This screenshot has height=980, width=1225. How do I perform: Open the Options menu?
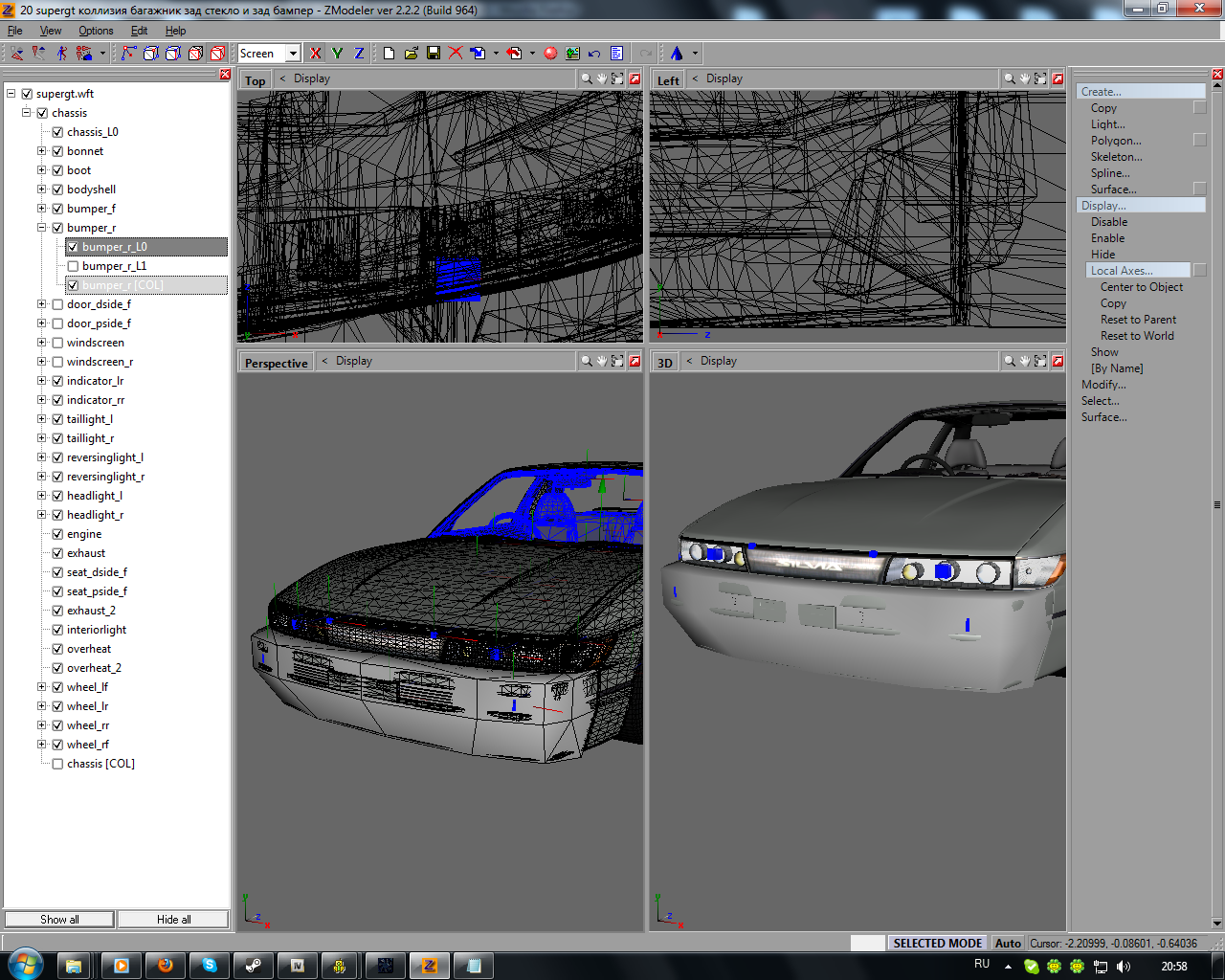point(96,31)
